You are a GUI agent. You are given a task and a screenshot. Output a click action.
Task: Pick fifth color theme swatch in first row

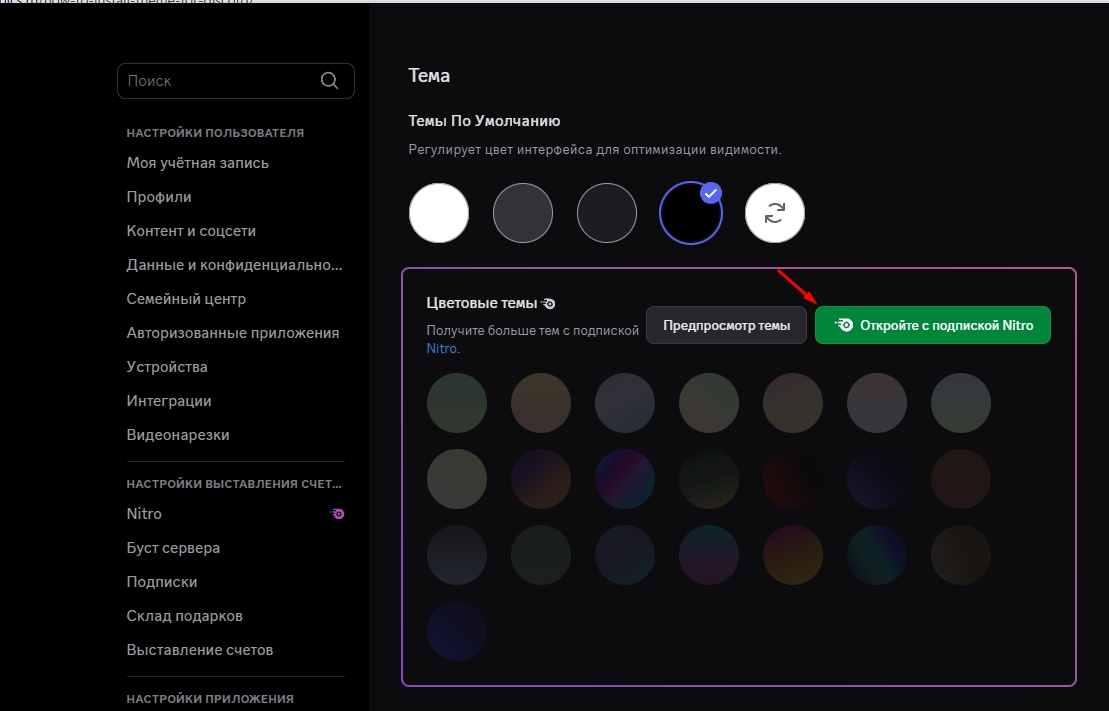point(793,403)
